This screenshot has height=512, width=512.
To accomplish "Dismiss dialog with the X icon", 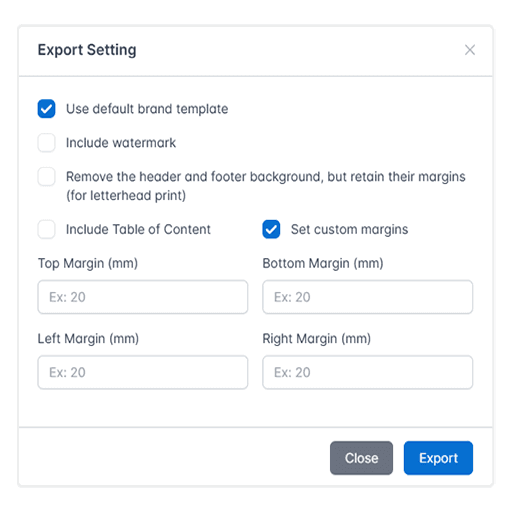I will pos(470,50).
